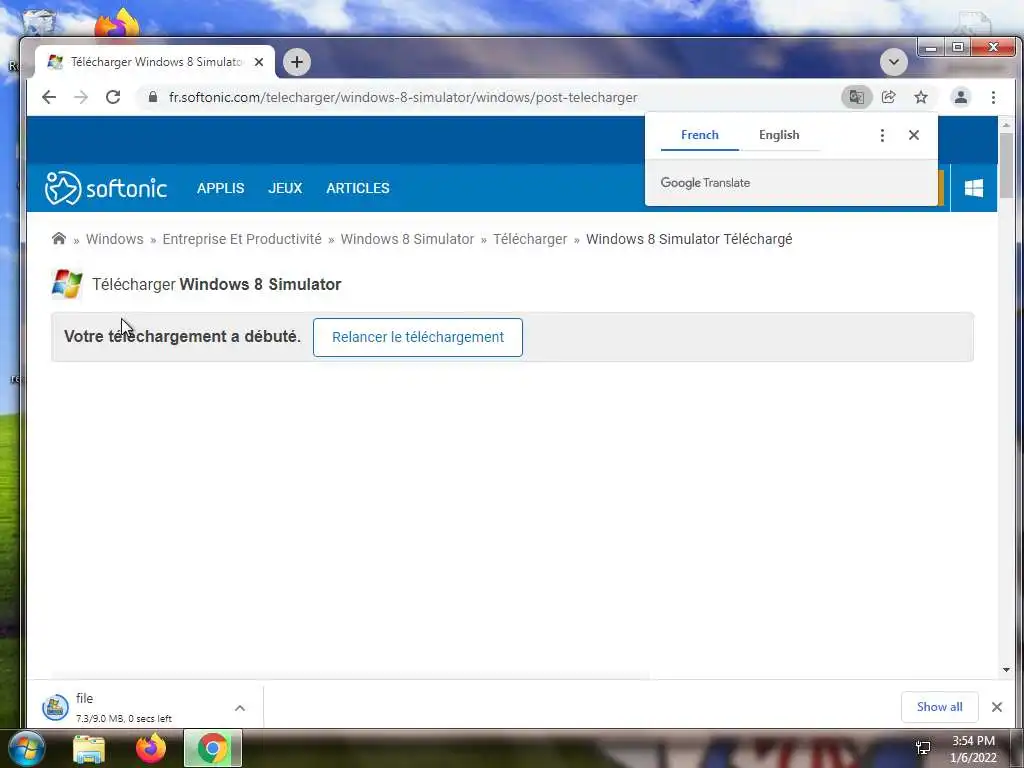Bookmark this page with the star

click(x=921, y=97)
